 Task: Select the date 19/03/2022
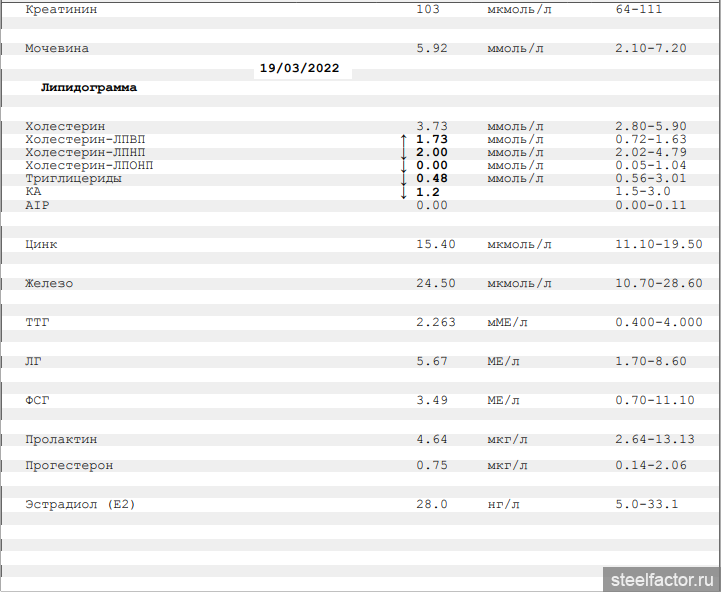point(299,69)
